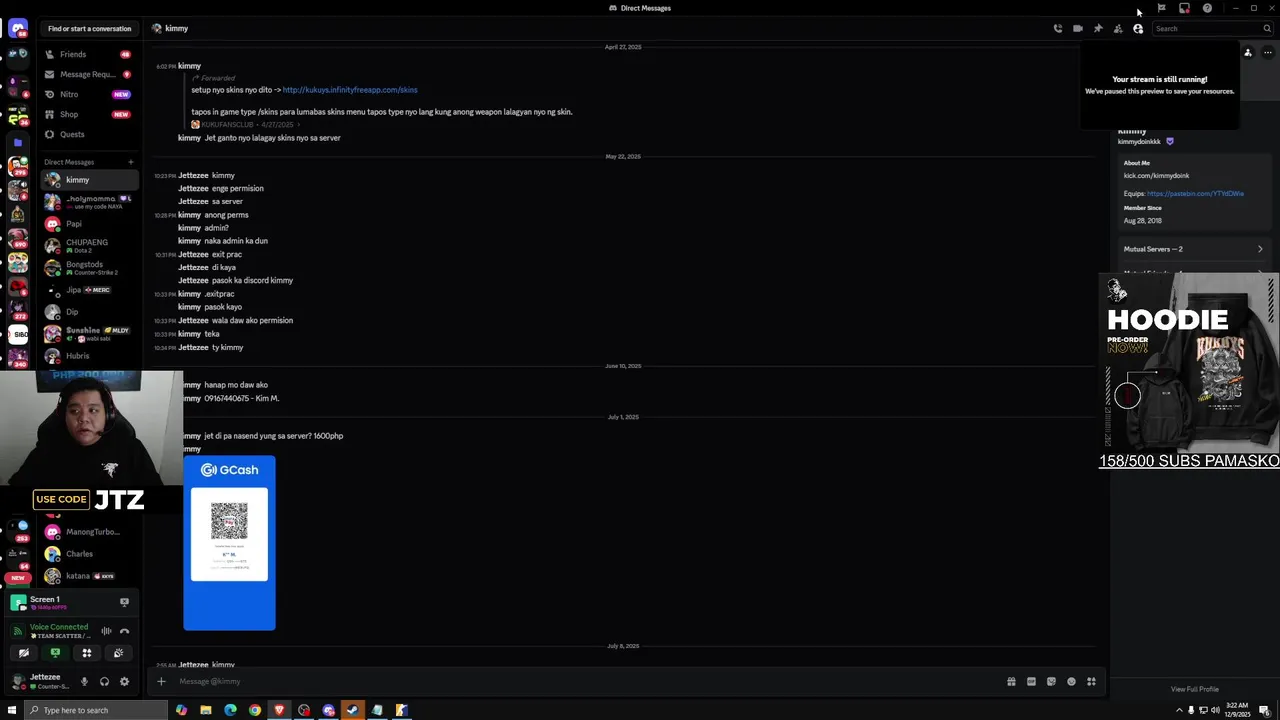Open activities button in voice panel
The image size is (1280, 720).
87,653
